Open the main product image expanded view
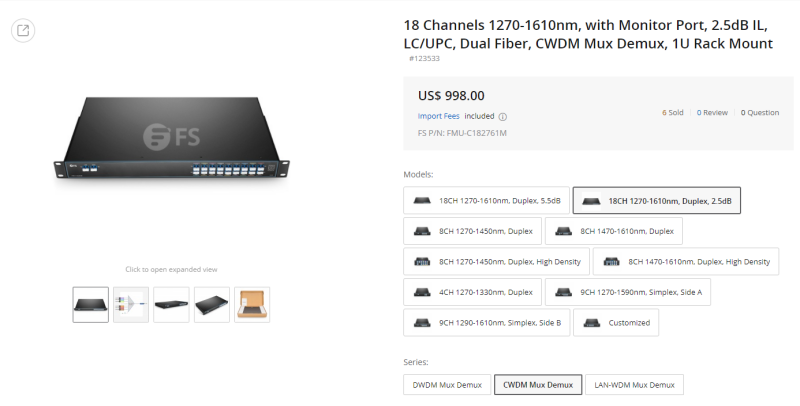Image resolution: width=800 pixels, height=406 pixels. pos(171,138)
